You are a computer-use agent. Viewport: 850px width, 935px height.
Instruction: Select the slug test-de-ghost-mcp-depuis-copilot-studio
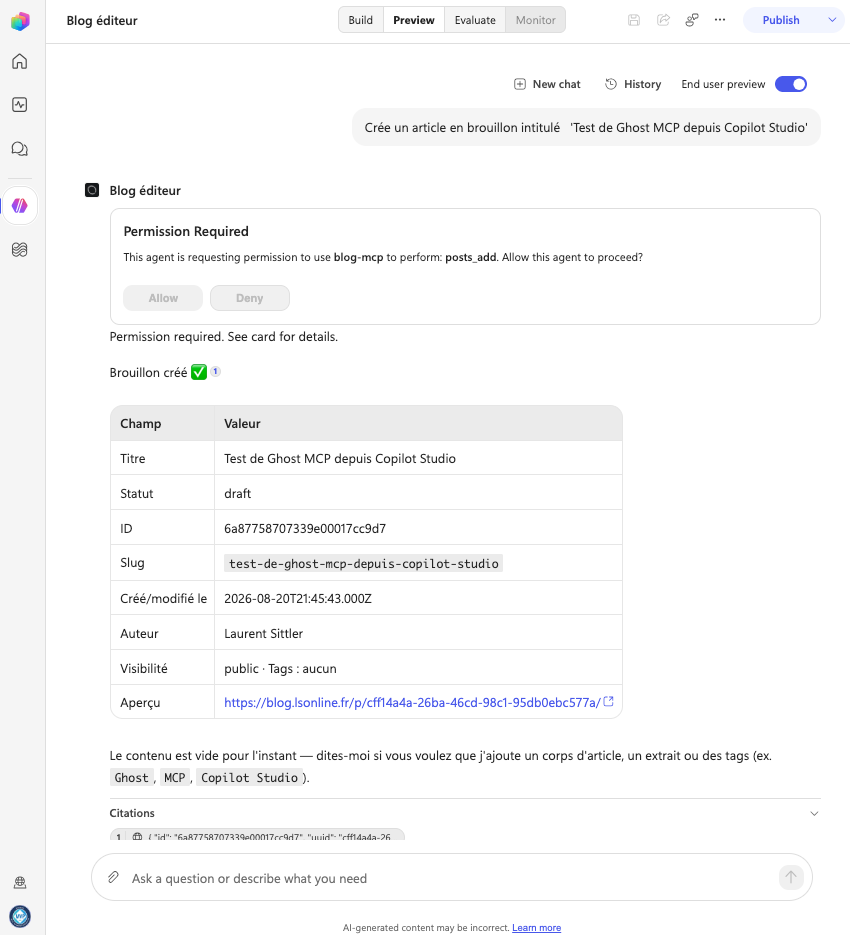[363, 564]
